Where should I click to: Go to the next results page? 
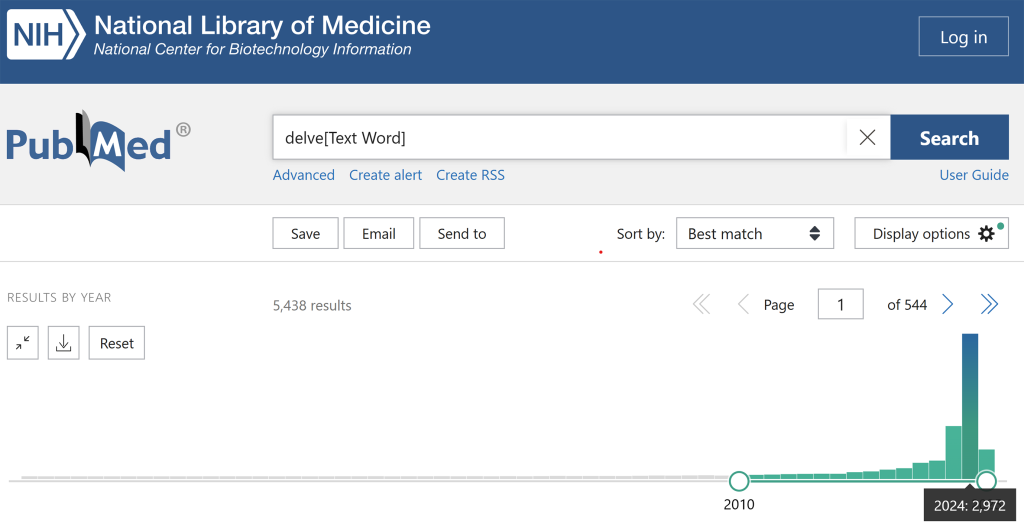(948, 305)
